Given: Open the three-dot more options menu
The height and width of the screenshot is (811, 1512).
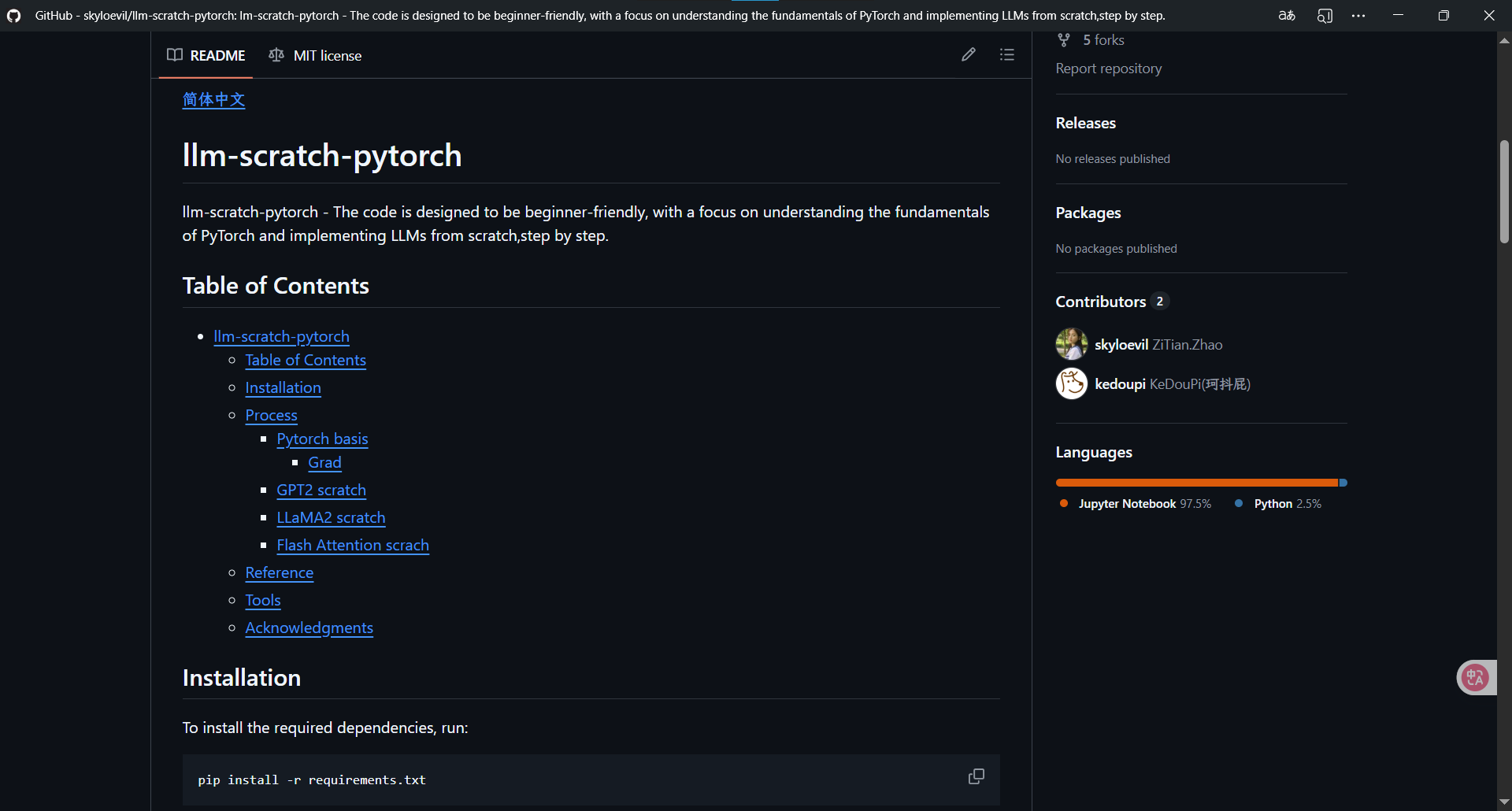Looking at the screenshot, I should [1358, 16].
